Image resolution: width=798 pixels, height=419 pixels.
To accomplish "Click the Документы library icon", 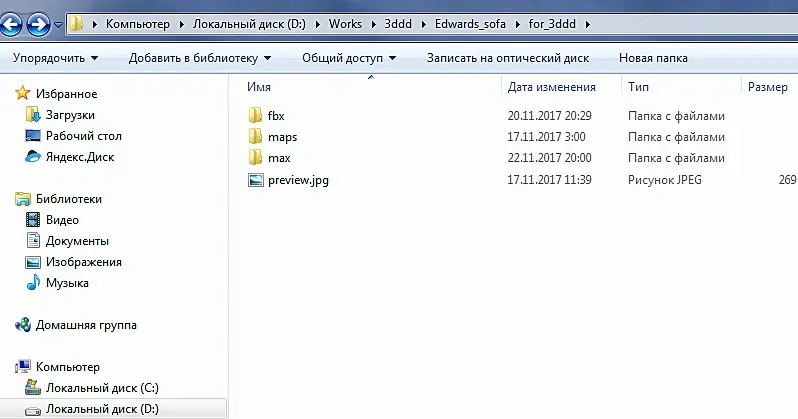I will (x=33, y=240).
